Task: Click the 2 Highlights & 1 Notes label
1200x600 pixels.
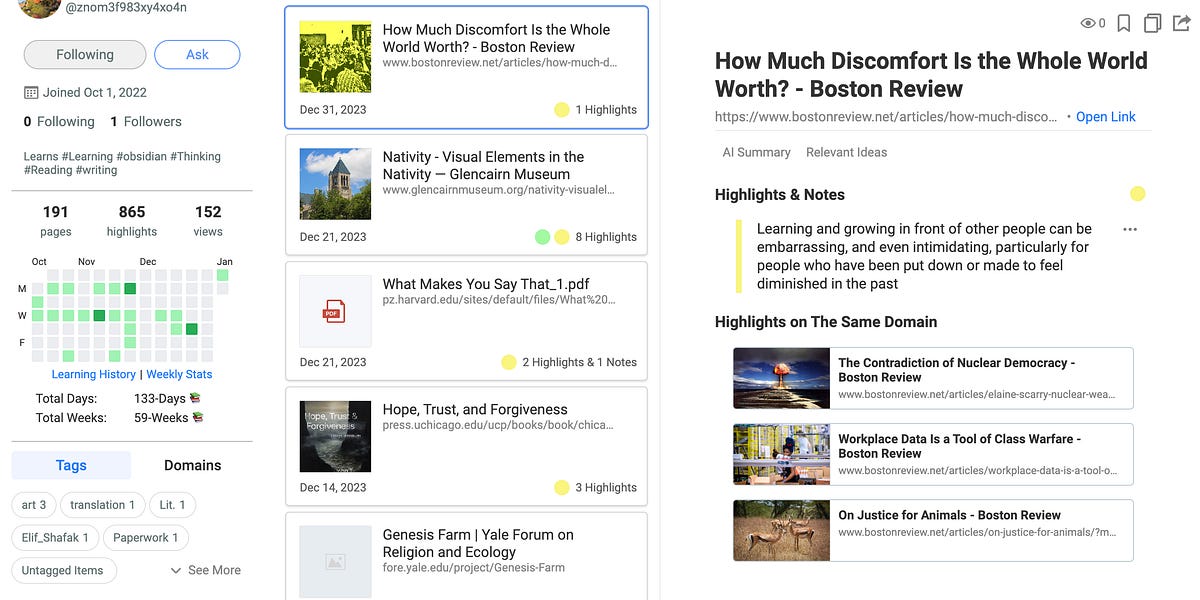Action: (580, 362)
